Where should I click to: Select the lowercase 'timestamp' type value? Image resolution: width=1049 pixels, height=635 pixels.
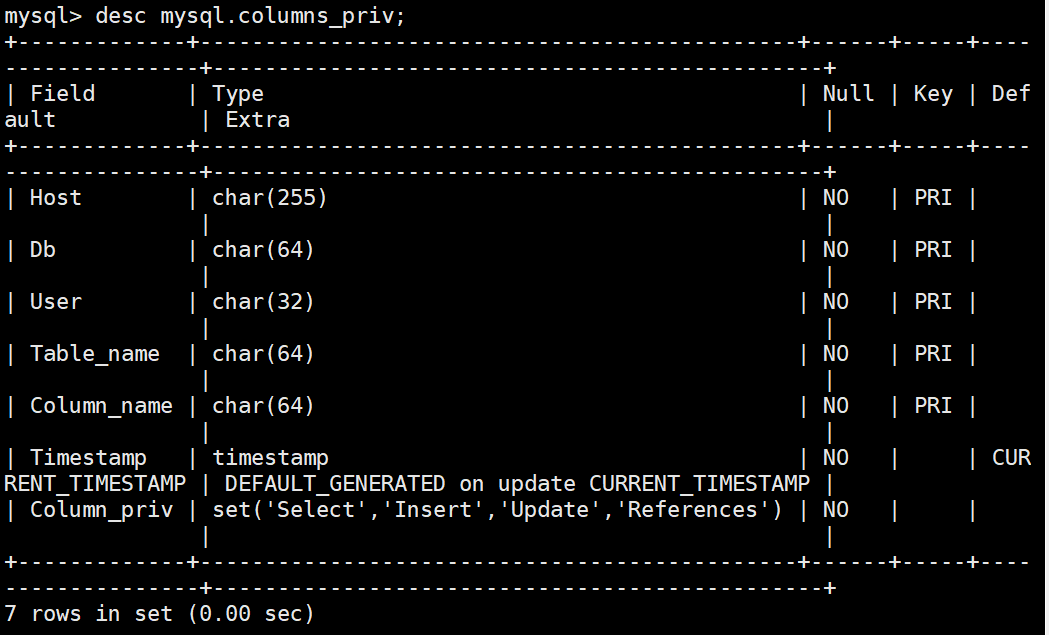click(270, 458)
